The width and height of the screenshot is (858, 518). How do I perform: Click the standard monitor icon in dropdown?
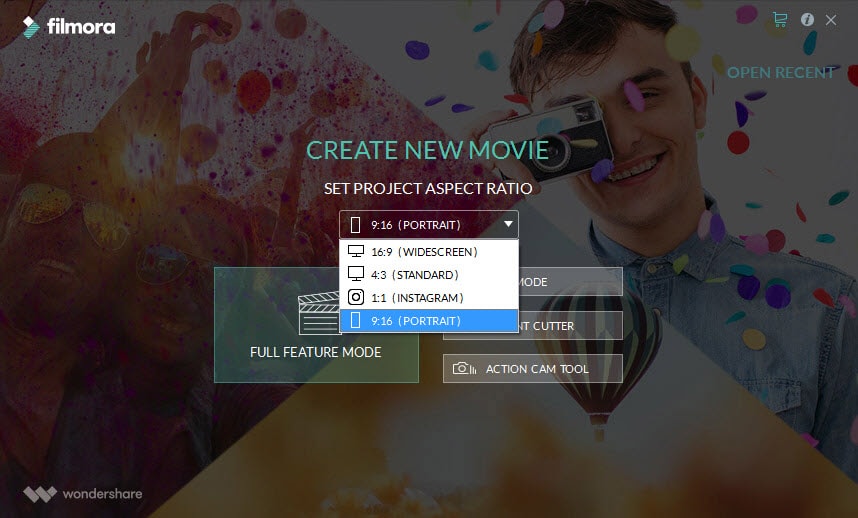click(356, 273)
